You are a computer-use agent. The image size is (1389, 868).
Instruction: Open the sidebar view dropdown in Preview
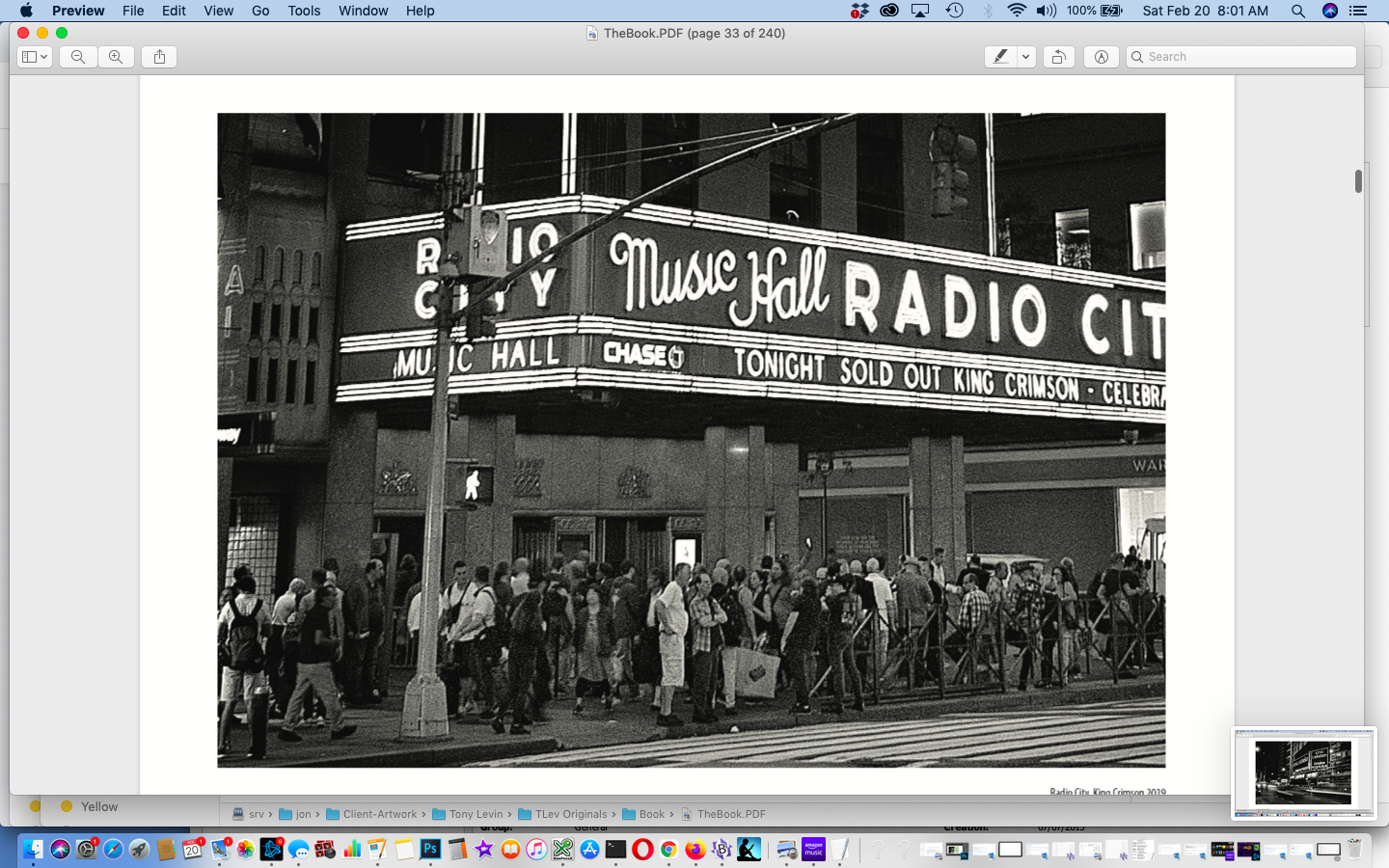click(35, 57)
